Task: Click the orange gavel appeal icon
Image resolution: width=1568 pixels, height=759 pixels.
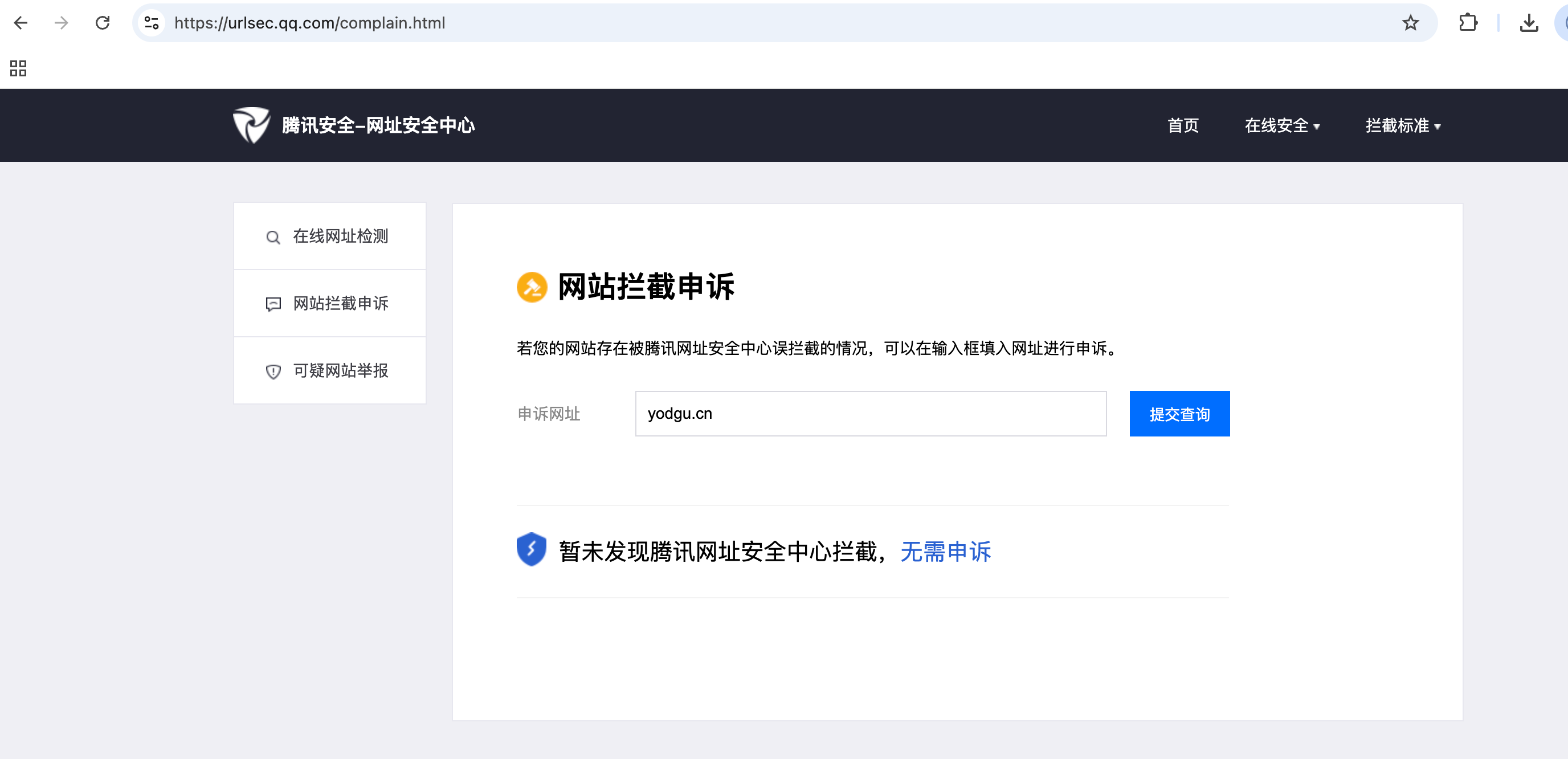Action: pos(532,287)
